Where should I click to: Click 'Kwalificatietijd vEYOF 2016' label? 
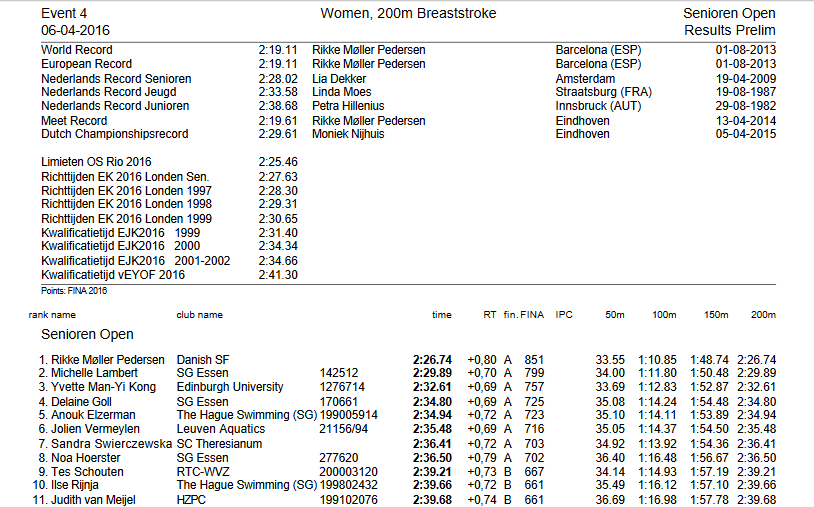(113, 275)
